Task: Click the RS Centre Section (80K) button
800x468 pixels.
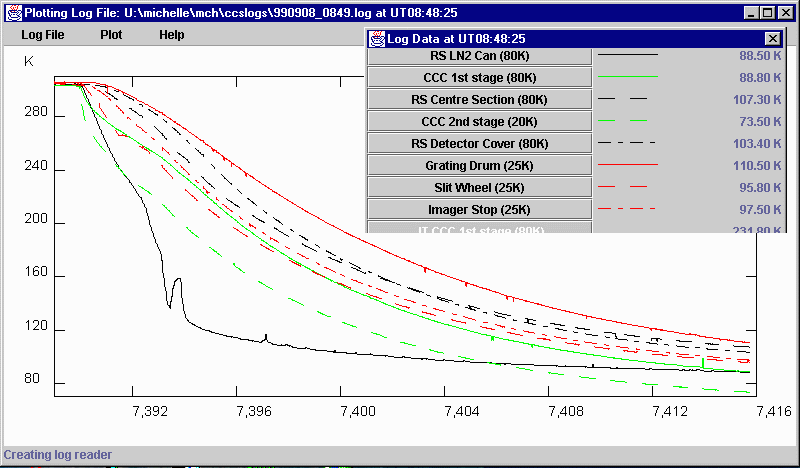Action: click(x=480, y=100)
